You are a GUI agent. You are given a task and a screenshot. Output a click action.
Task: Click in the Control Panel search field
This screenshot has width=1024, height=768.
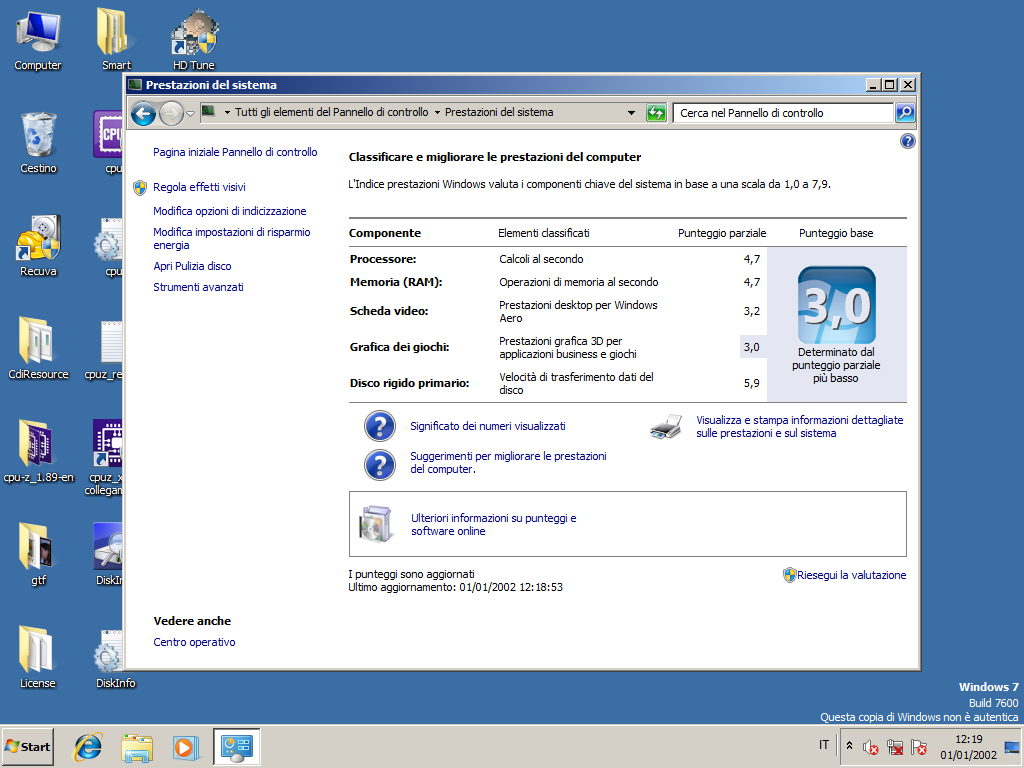pos(782,113)
